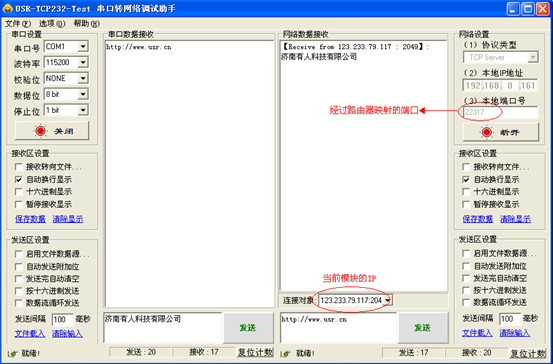Click the app icon in the title bar
553x364 pixels.
(x=7, y=8)
